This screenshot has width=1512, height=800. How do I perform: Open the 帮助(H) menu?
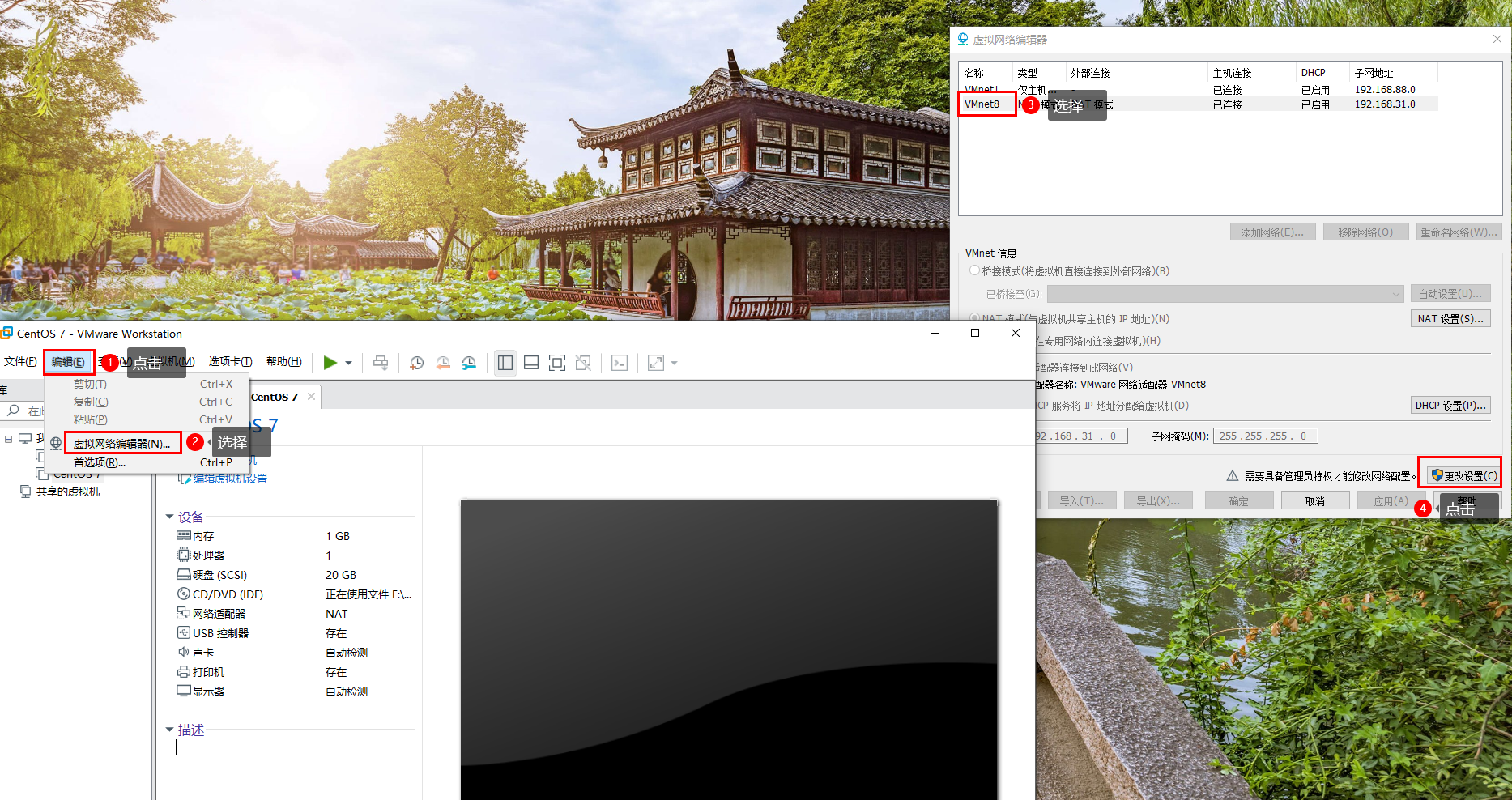[x=283, y=362]
